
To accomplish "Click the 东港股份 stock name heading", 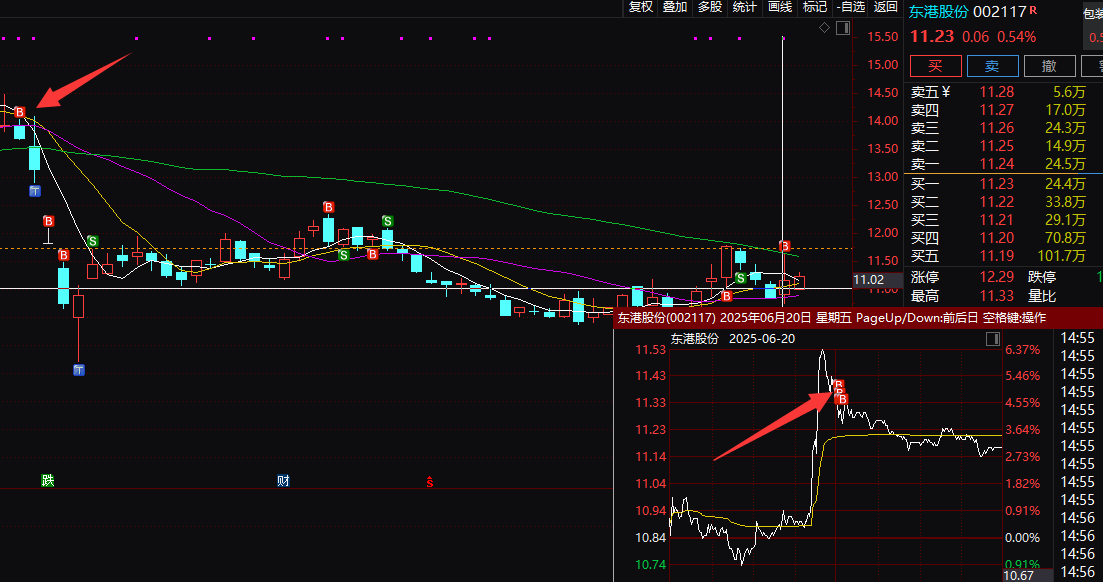I will 938,12.
